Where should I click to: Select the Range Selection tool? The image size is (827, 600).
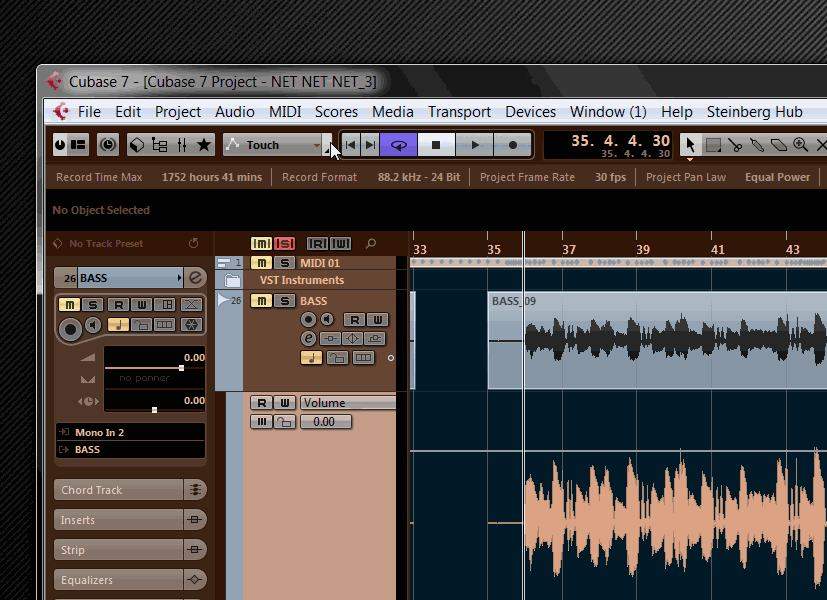point(713,145)
